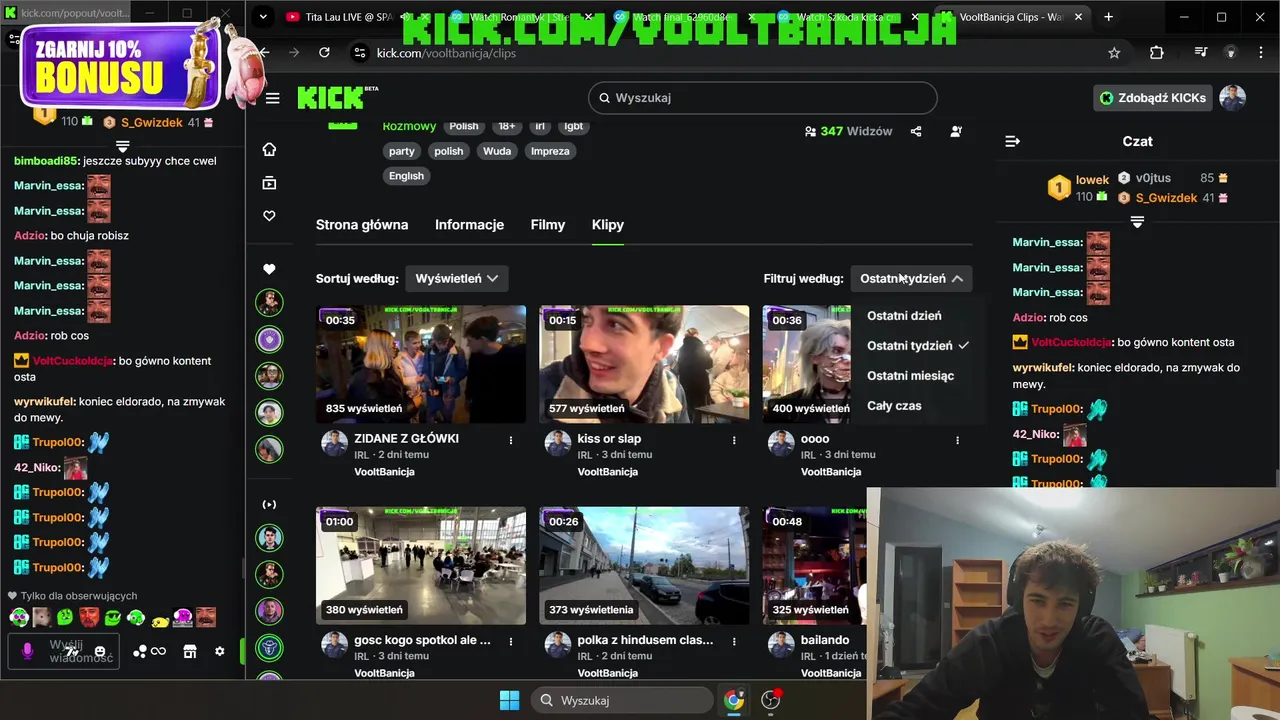This screenshot has width=1280, height=720.
Task: Open Browse icon in Kick sidebar
Action: coord(269,183)
